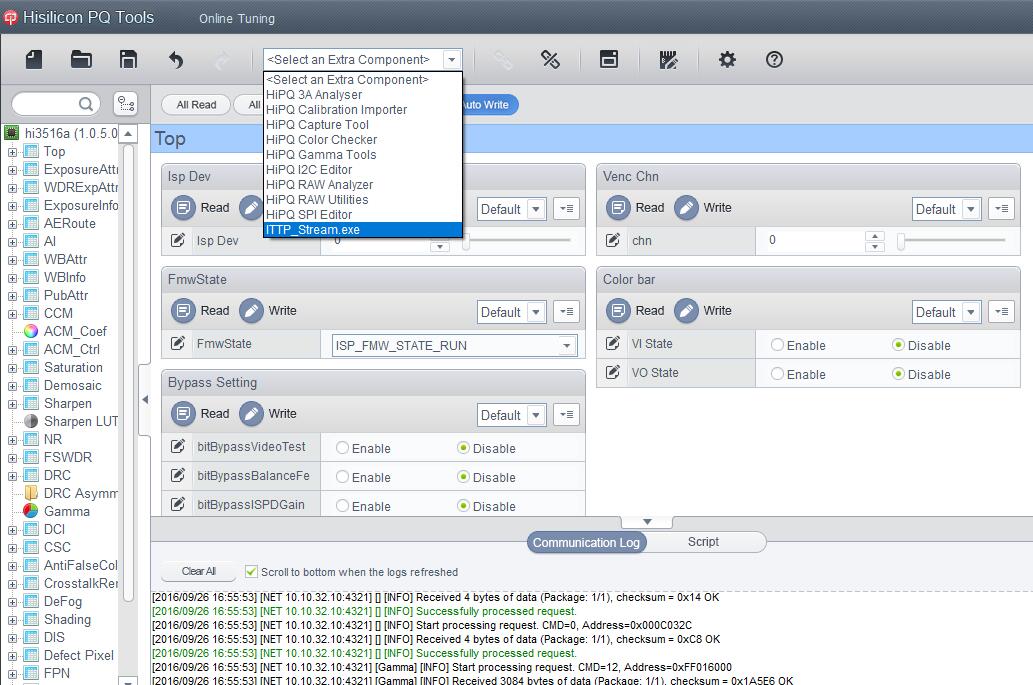The height and width of the screenshot is (685, 1033).
Task: Open the ISP_FMW_STATE_RUN combo box
Action: pyautogui.click(x=454, y=345)
